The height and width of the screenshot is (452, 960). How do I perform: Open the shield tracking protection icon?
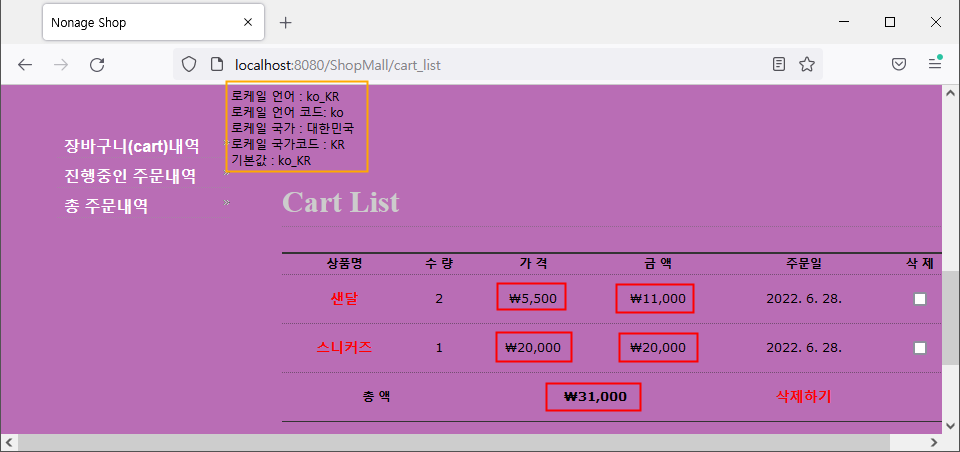click(189, 64)
